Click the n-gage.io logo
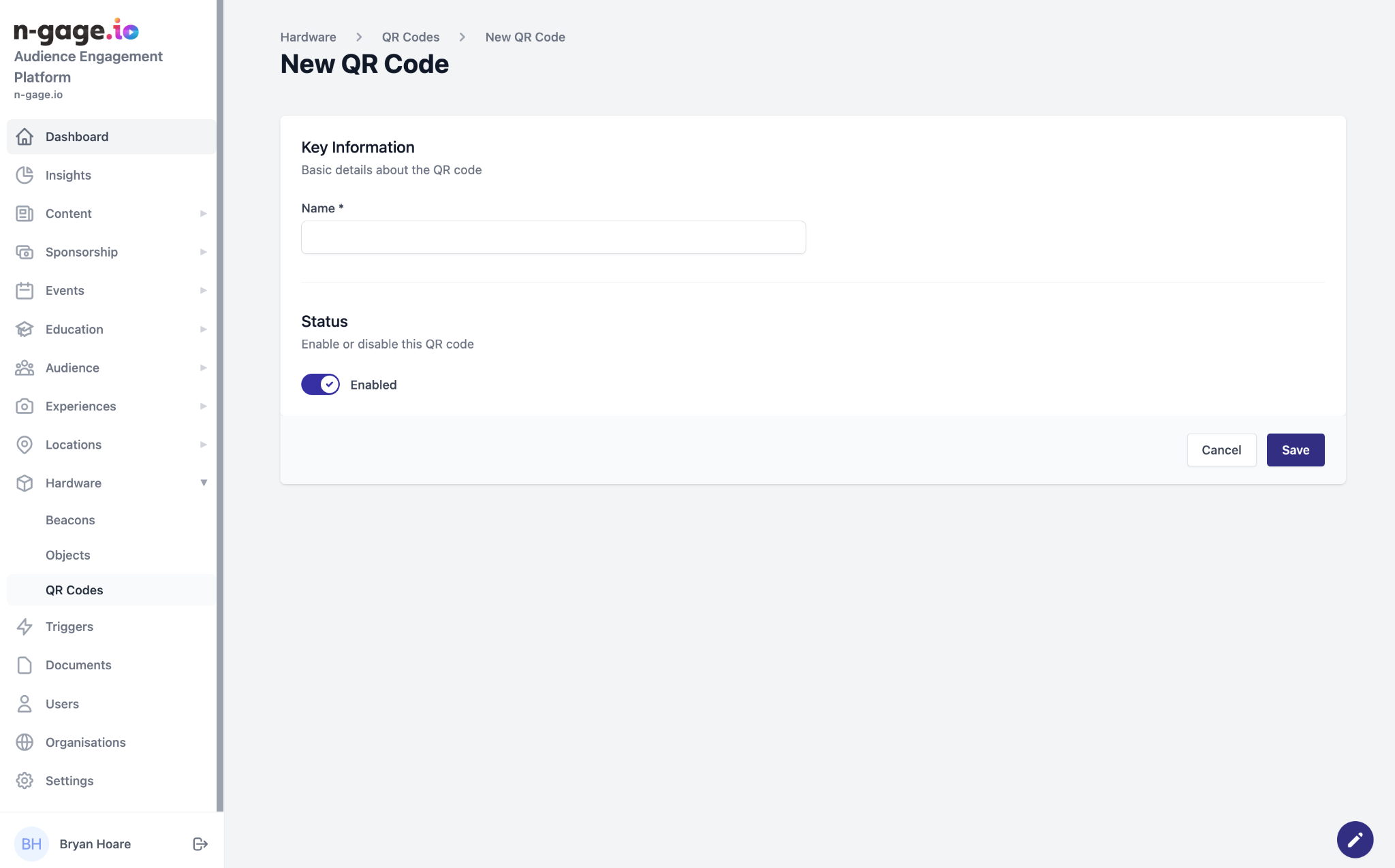Image resolution: width=1395 pixels, height=868 pixels. pyautogui.click(x=76, y=31)
